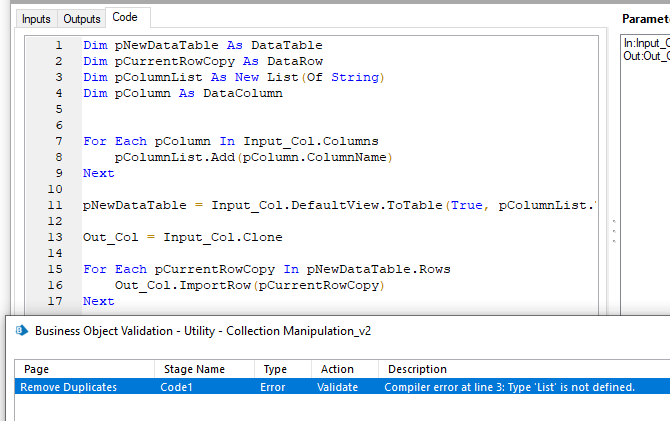
Task: Place cursor on code line 3 List declaration
Action: pos(234,77)
